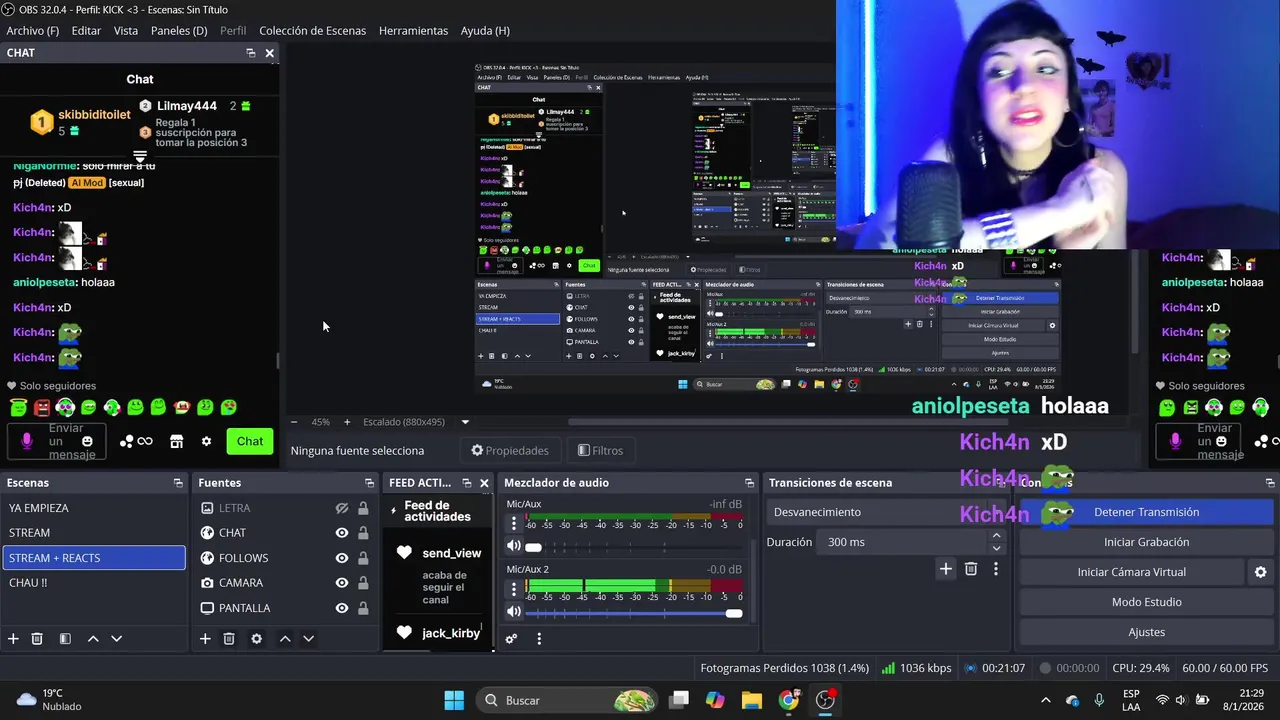Open transition properties three-dot menu
This screenshot has height=720, width=1280.
996,569
